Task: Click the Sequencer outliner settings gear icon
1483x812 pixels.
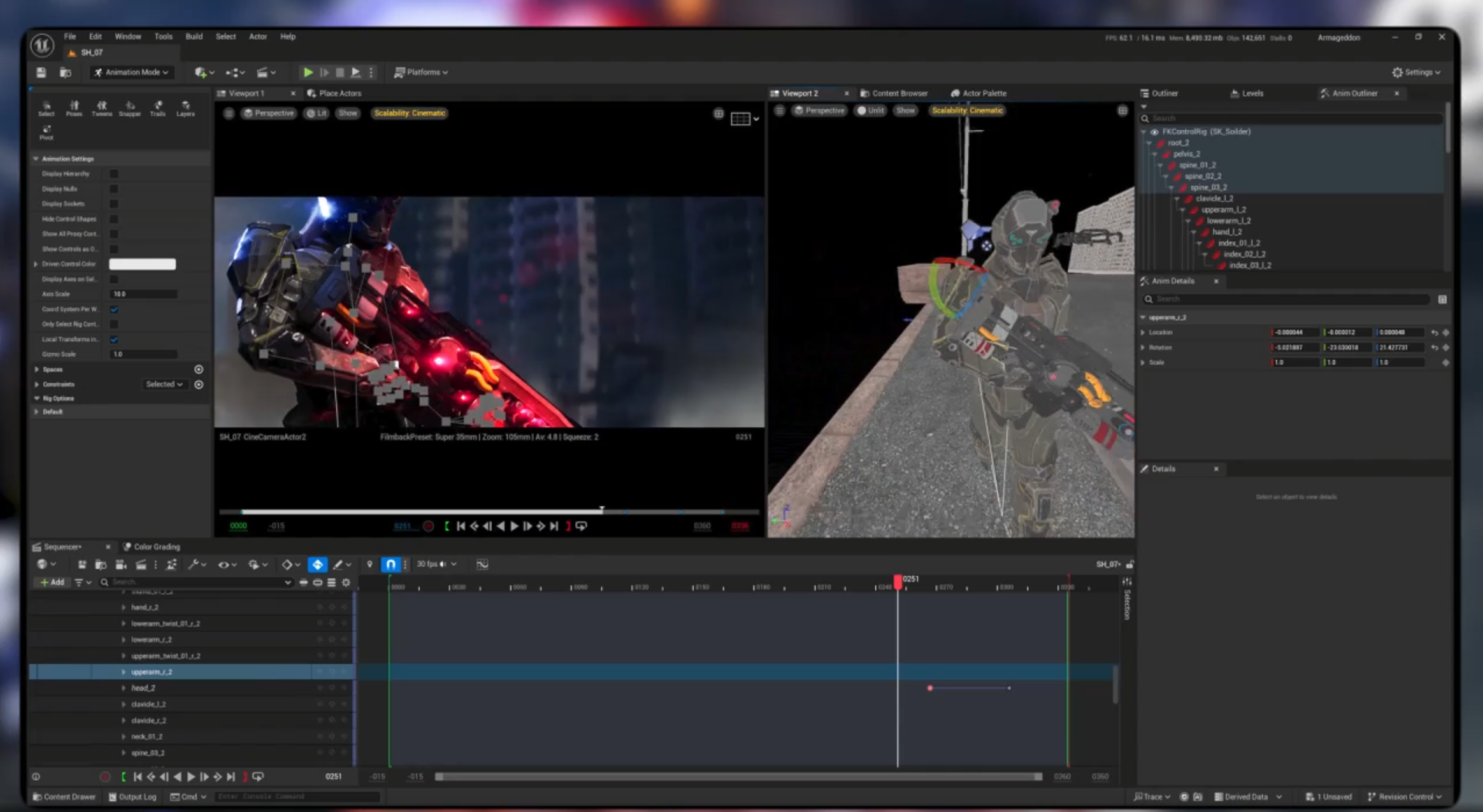Action: [x=346, y=582]
